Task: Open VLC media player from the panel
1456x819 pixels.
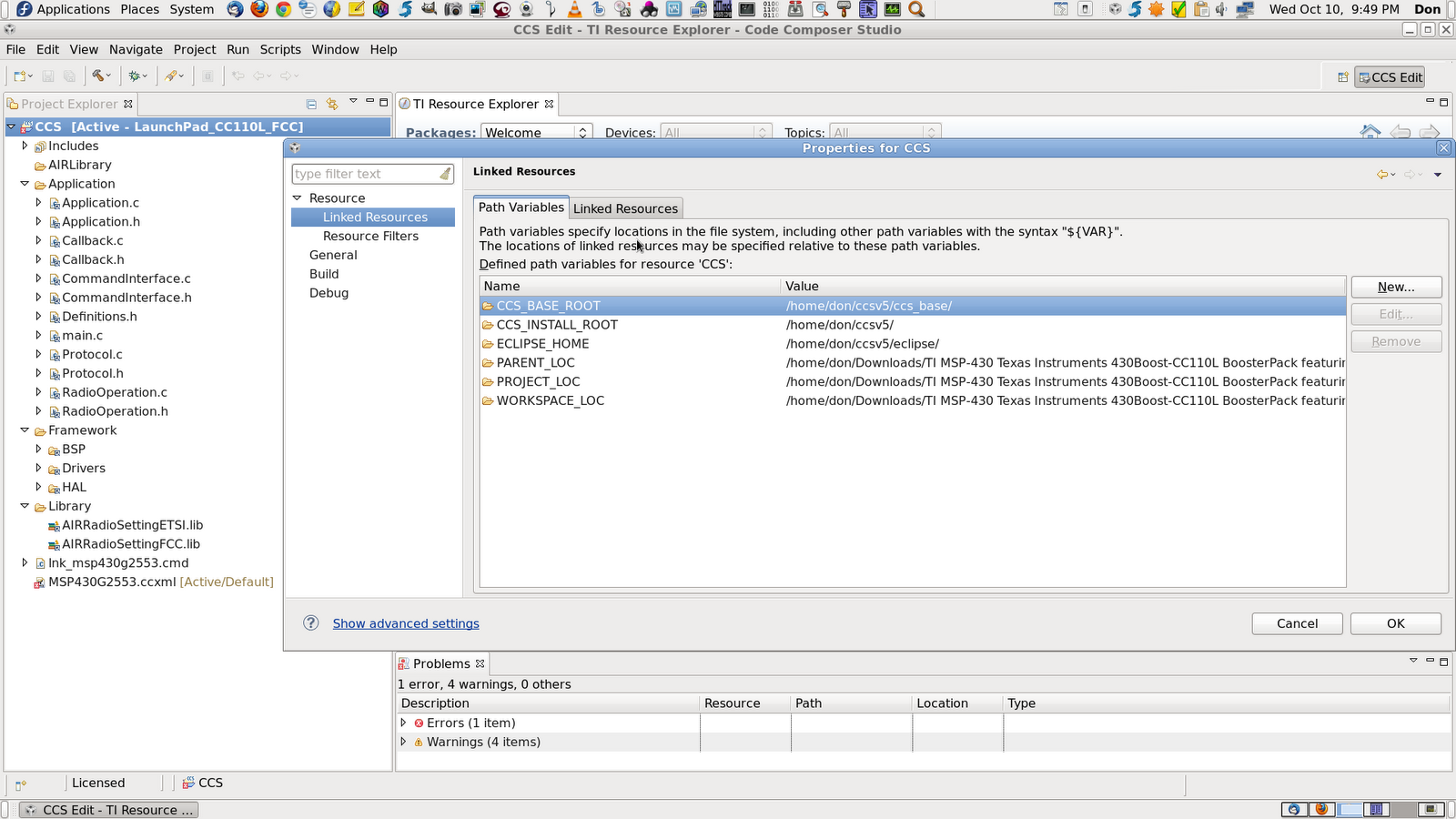Action: pos(574,9)
